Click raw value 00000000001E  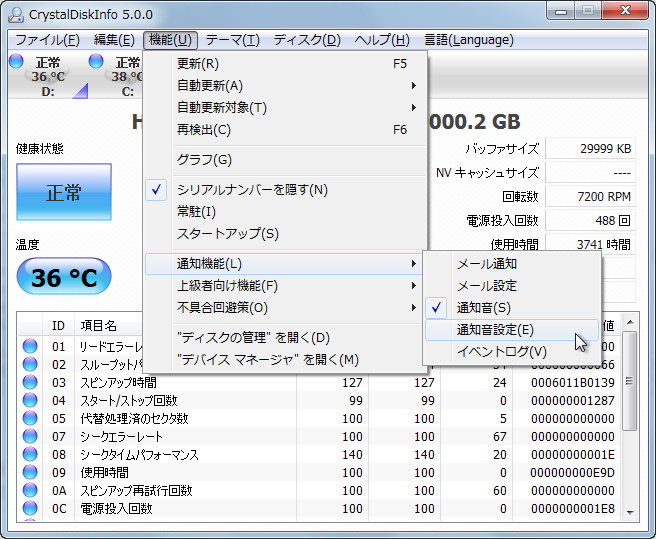[x=573, y=454]
